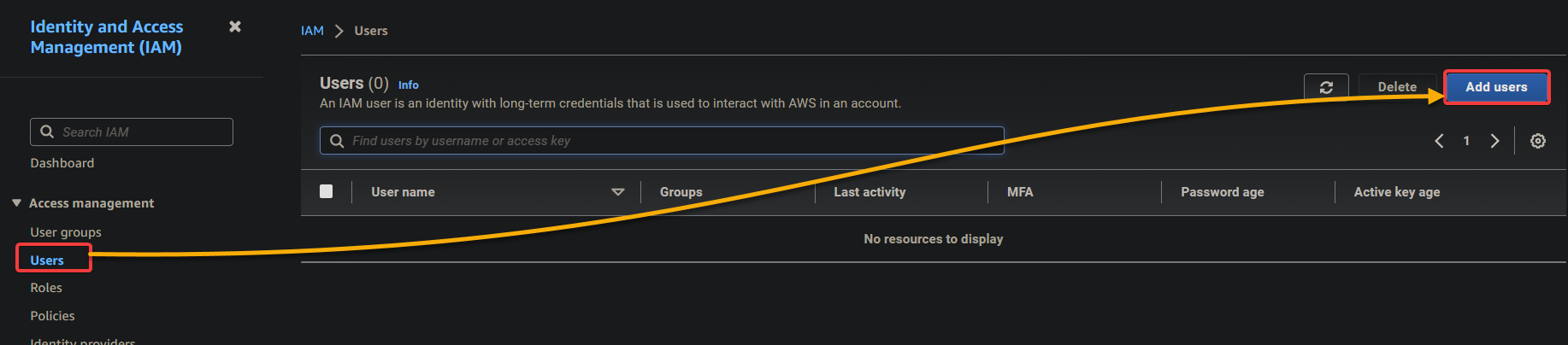Screen dimensions: 1568x345
Task: Open Policies in the sidebar
Action: pos(52,316)
